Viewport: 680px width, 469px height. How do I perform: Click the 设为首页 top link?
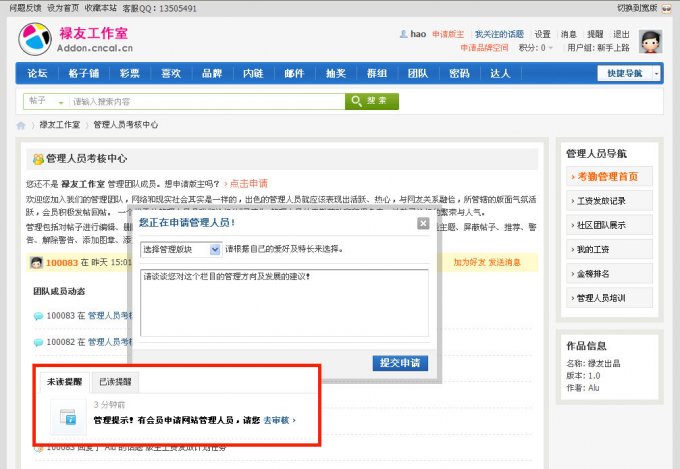click(63, 8)
